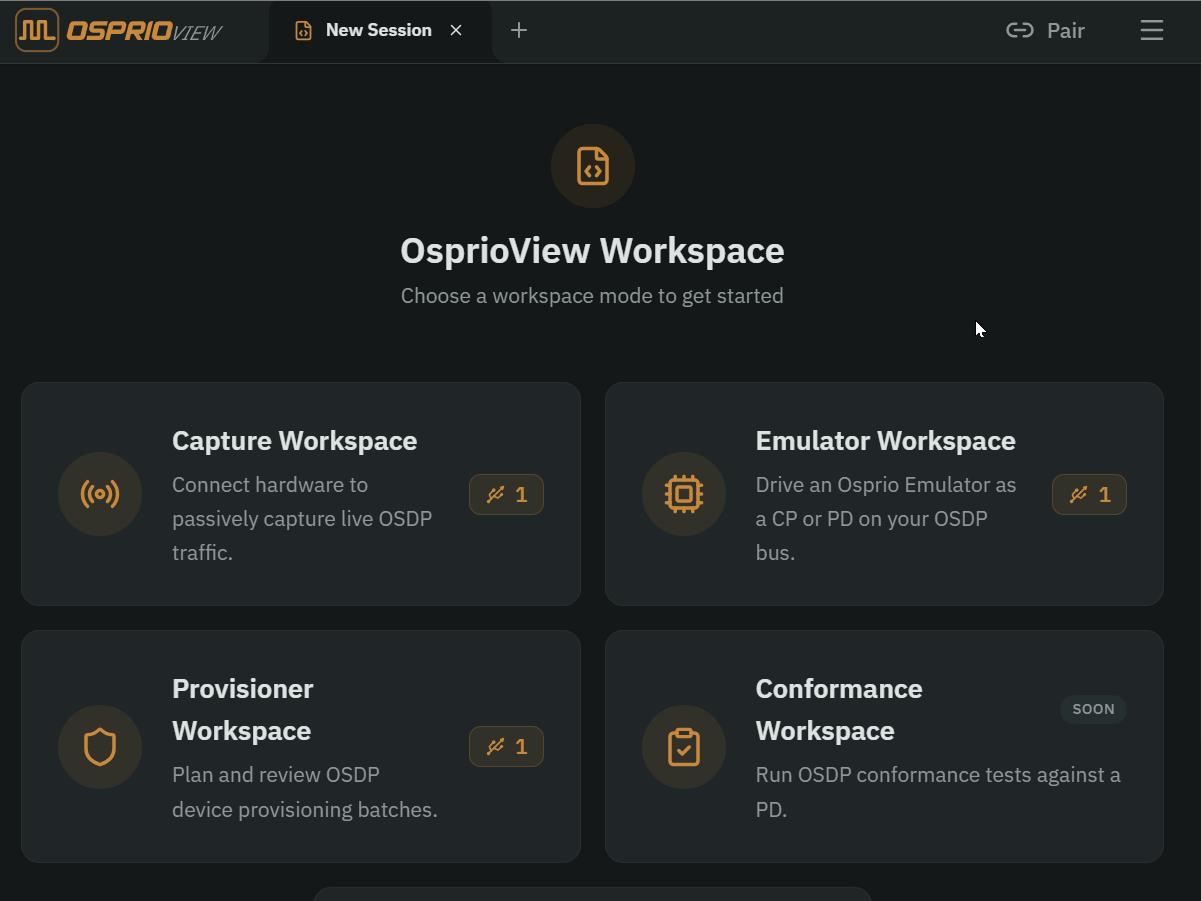Click the Provisioner Workspace device count badge
1201x901 pixels.
point(506,746)
